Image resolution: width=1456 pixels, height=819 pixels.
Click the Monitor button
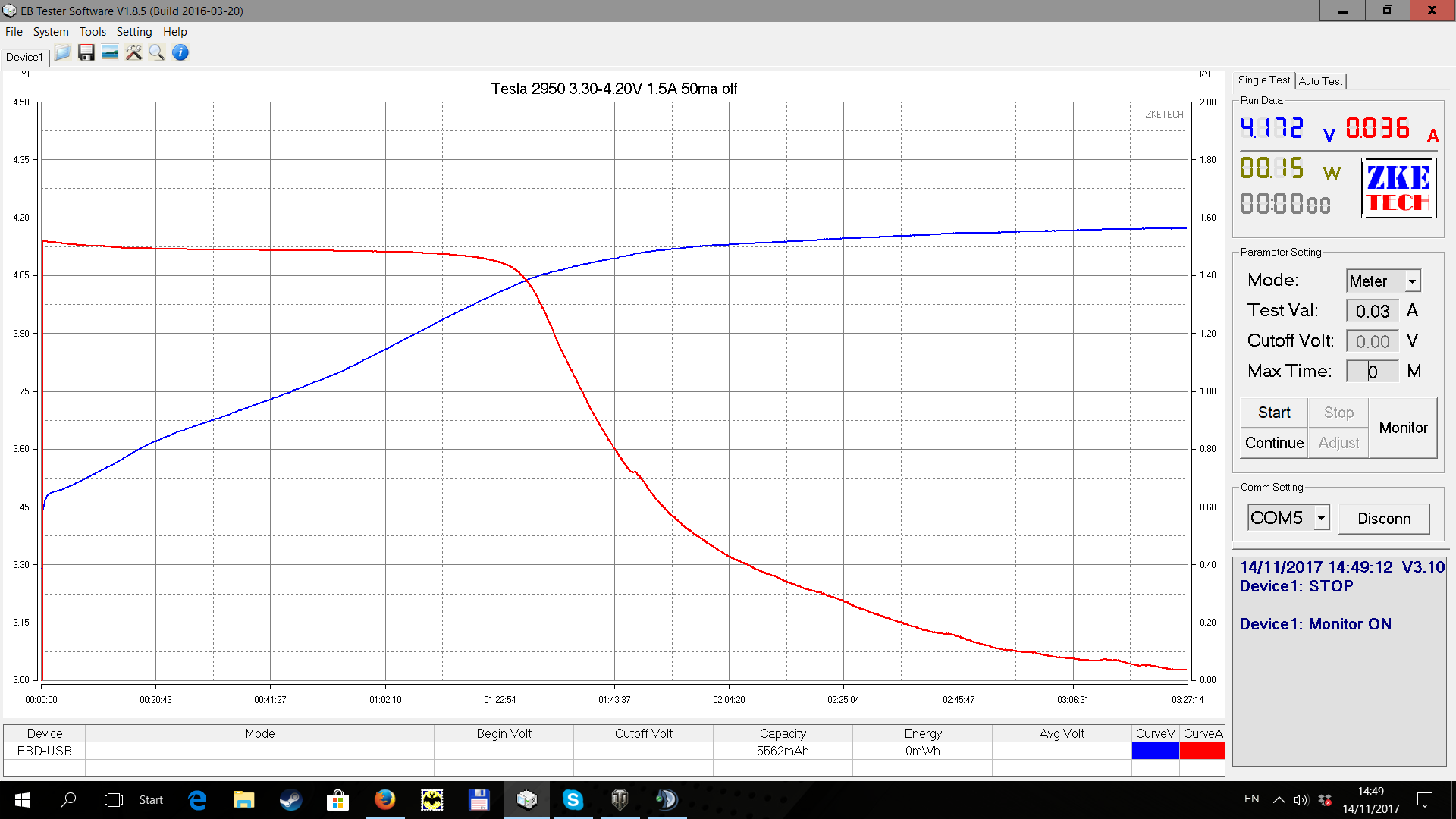pyautogui.click(x=1403, y=428)
